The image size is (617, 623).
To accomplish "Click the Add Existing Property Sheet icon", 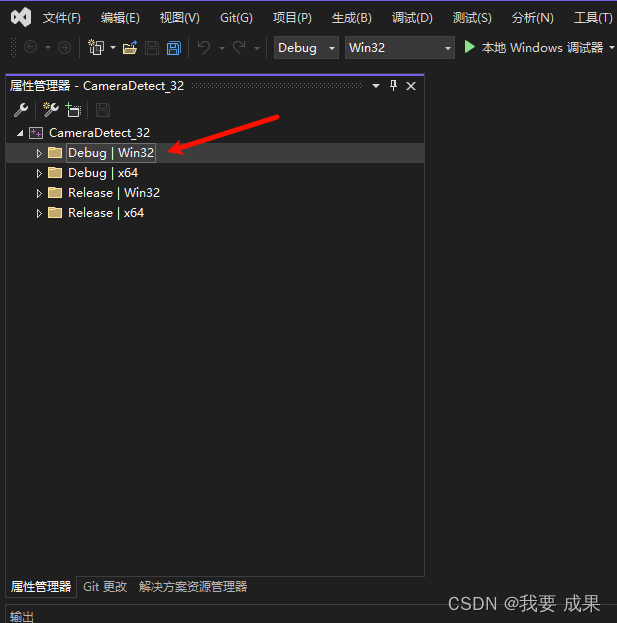I will (73, 110).
